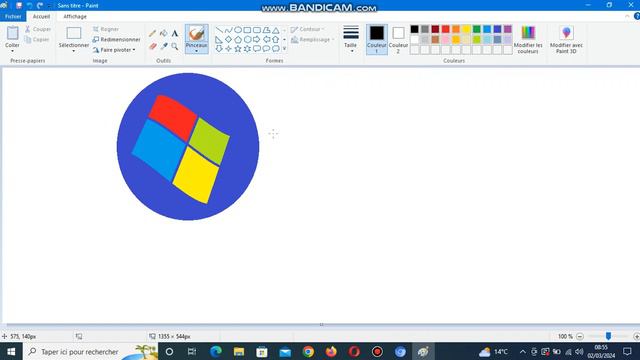The height and width of the screenshot is (360, 640).
Task: Select the Eraser (Gomme) tool
Action: pyautogui.click(x=152, y=46)
